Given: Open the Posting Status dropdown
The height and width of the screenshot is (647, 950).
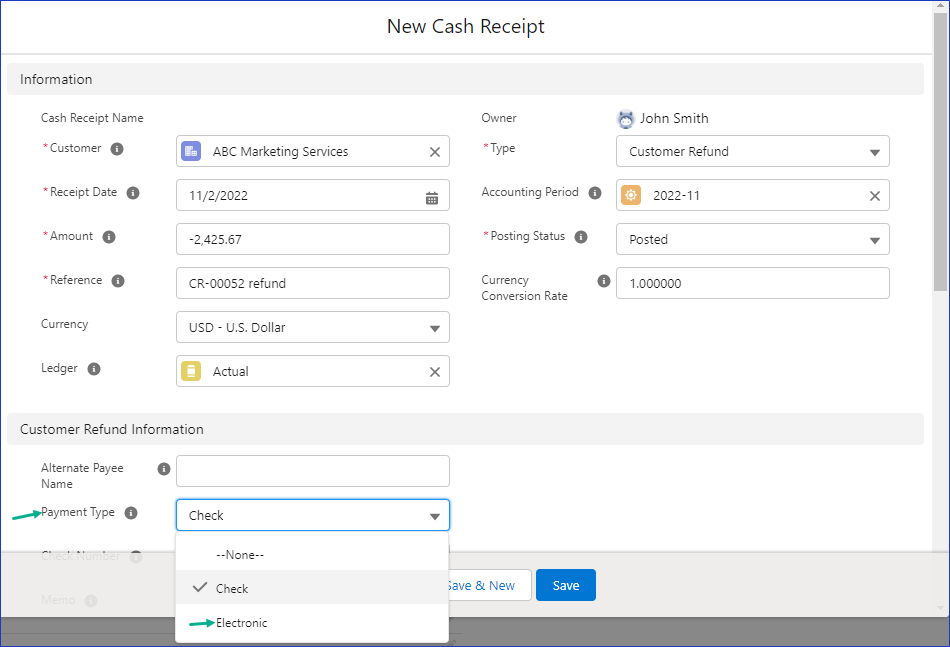Looking at the screenshot, I should click(x=752, y=239).
